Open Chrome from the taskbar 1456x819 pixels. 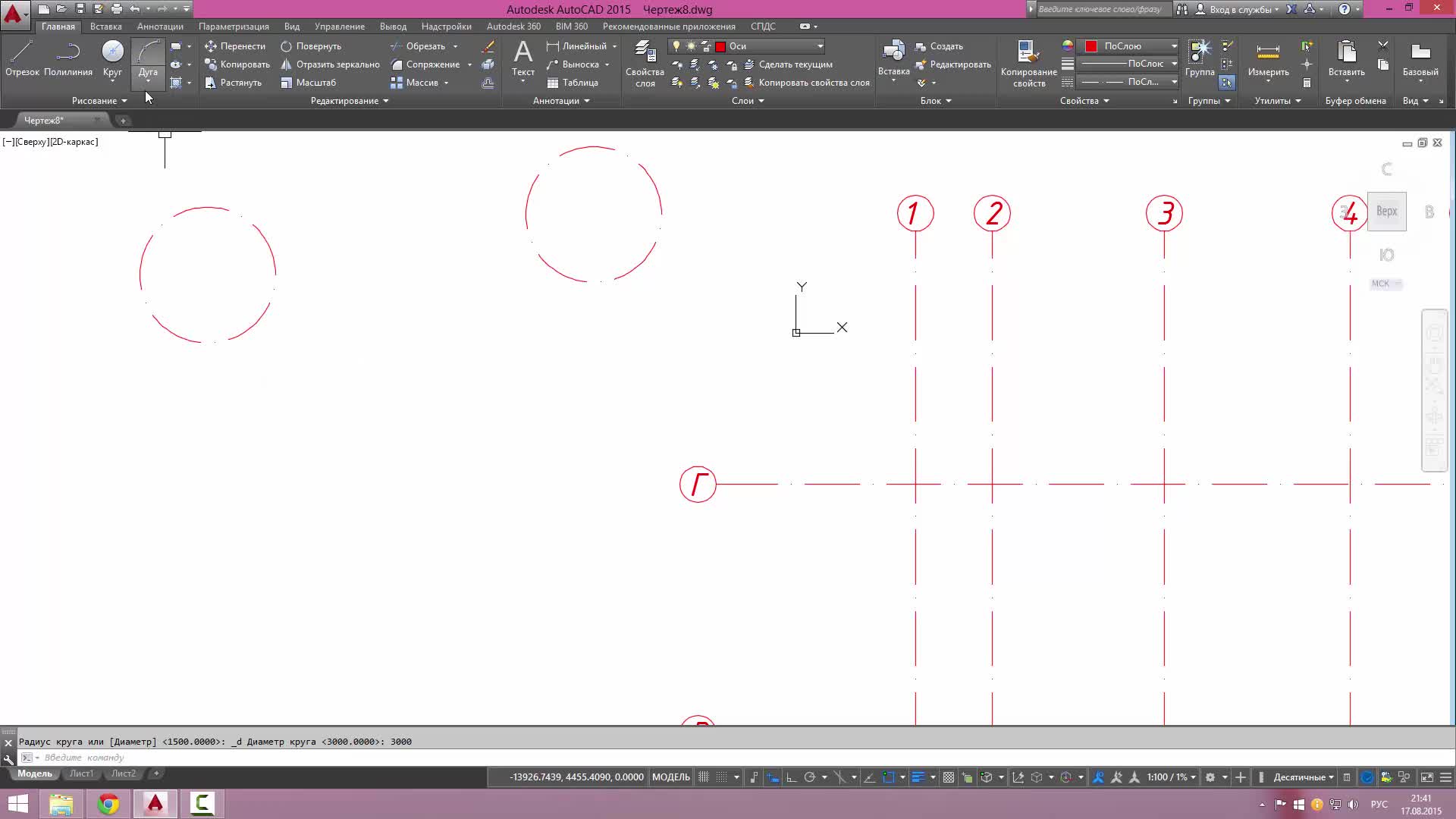(x=108, y=804)
